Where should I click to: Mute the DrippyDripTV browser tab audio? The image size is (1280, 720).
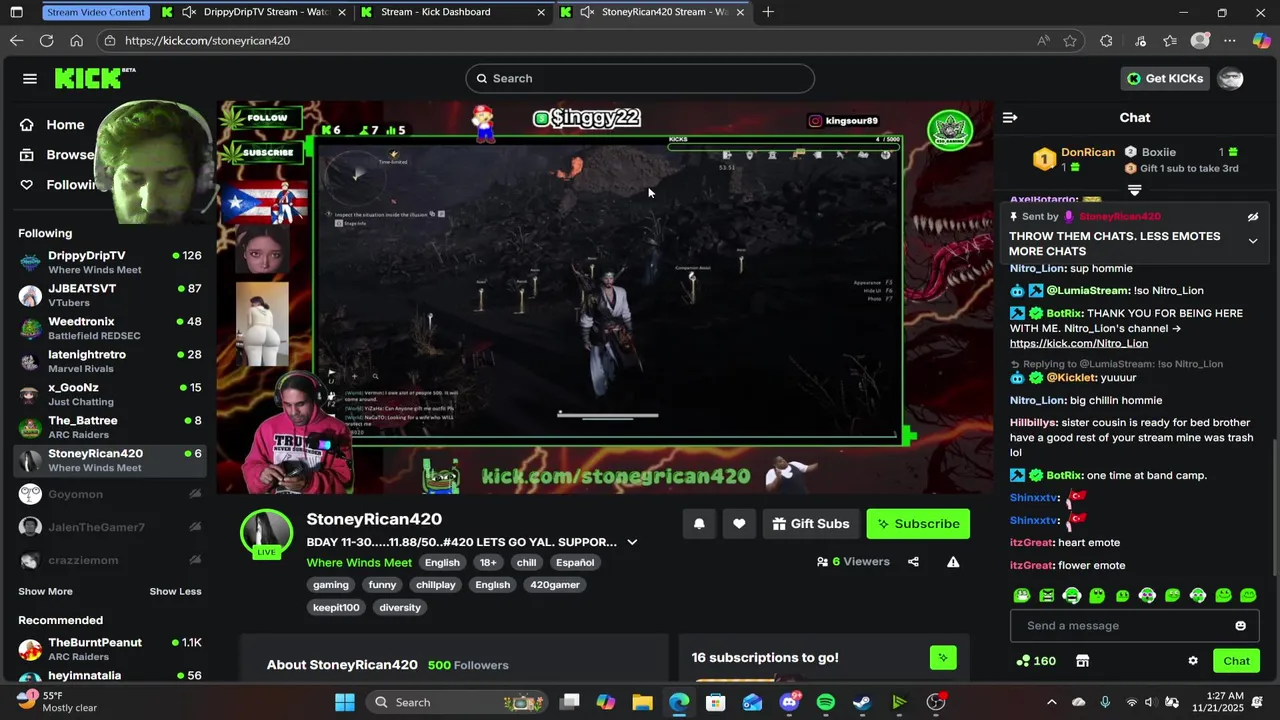(x=188, y=12)
